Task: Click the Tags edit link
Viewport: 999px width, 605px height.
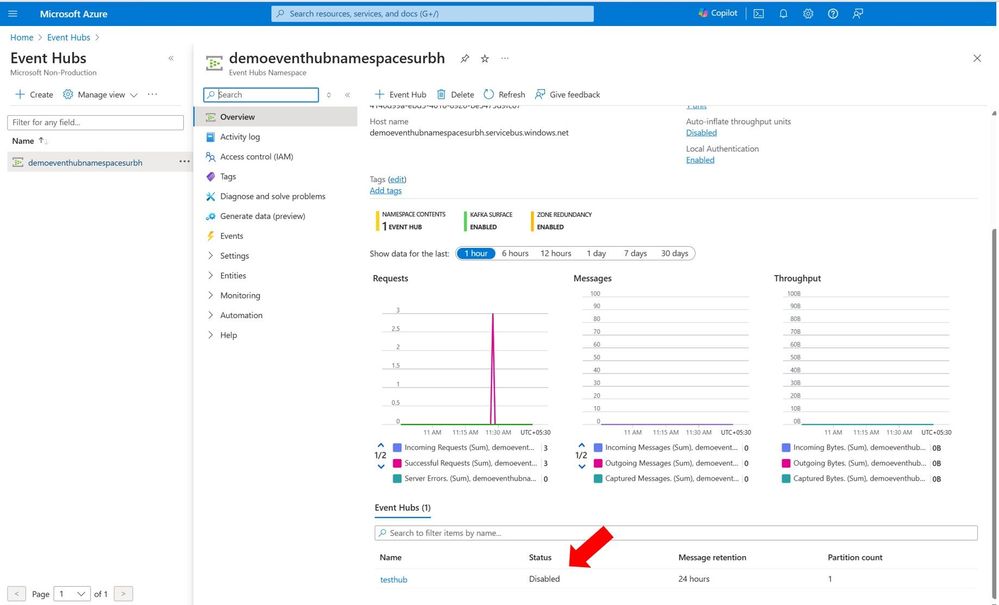Action: pyautogui.click(x=397, y=179)
